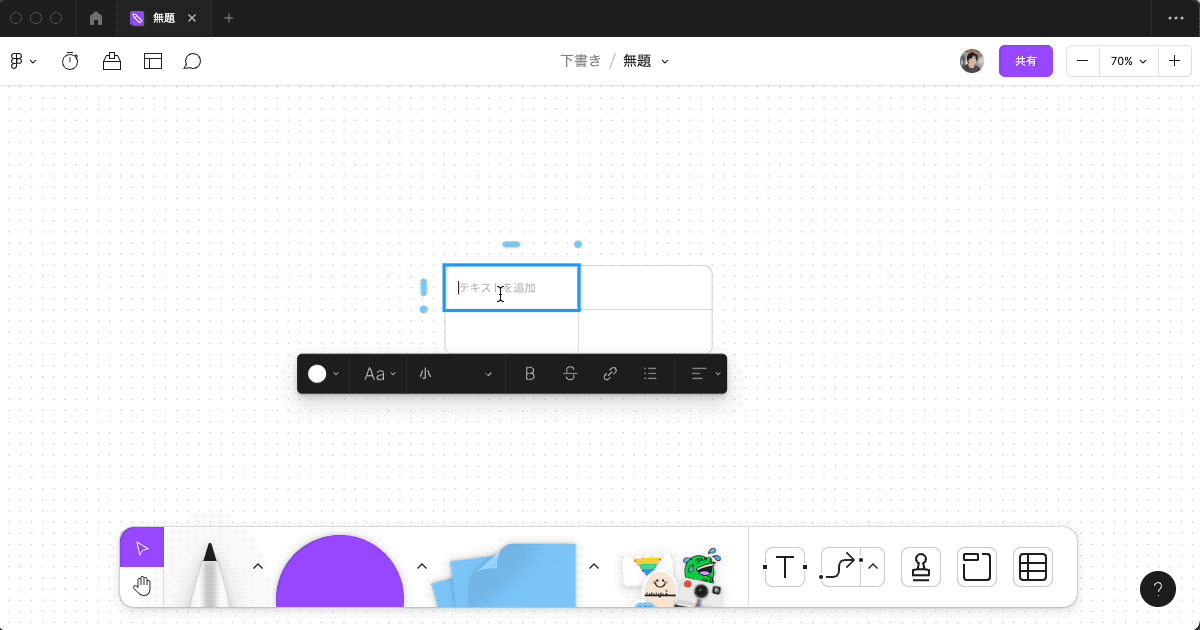The width and height of the screenshot is (1200, 630).
Task: Open the voting session icon
Action: [x=112, y=61]
